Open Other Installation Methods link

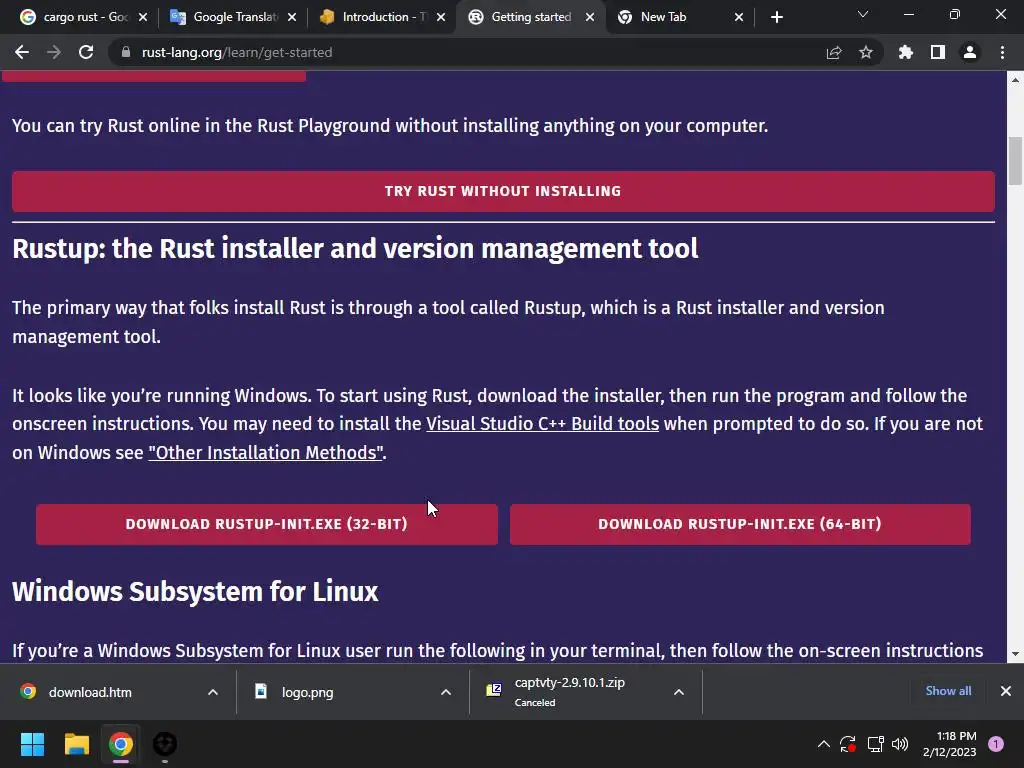266,453
